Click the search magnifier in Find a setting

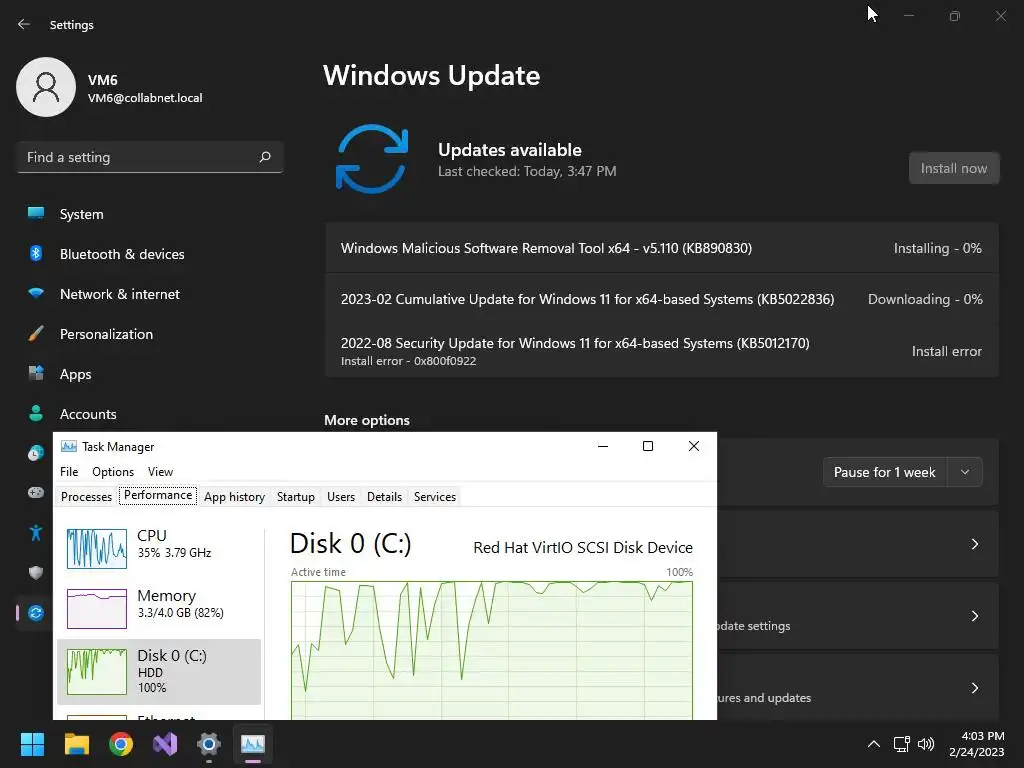point(264,157)
